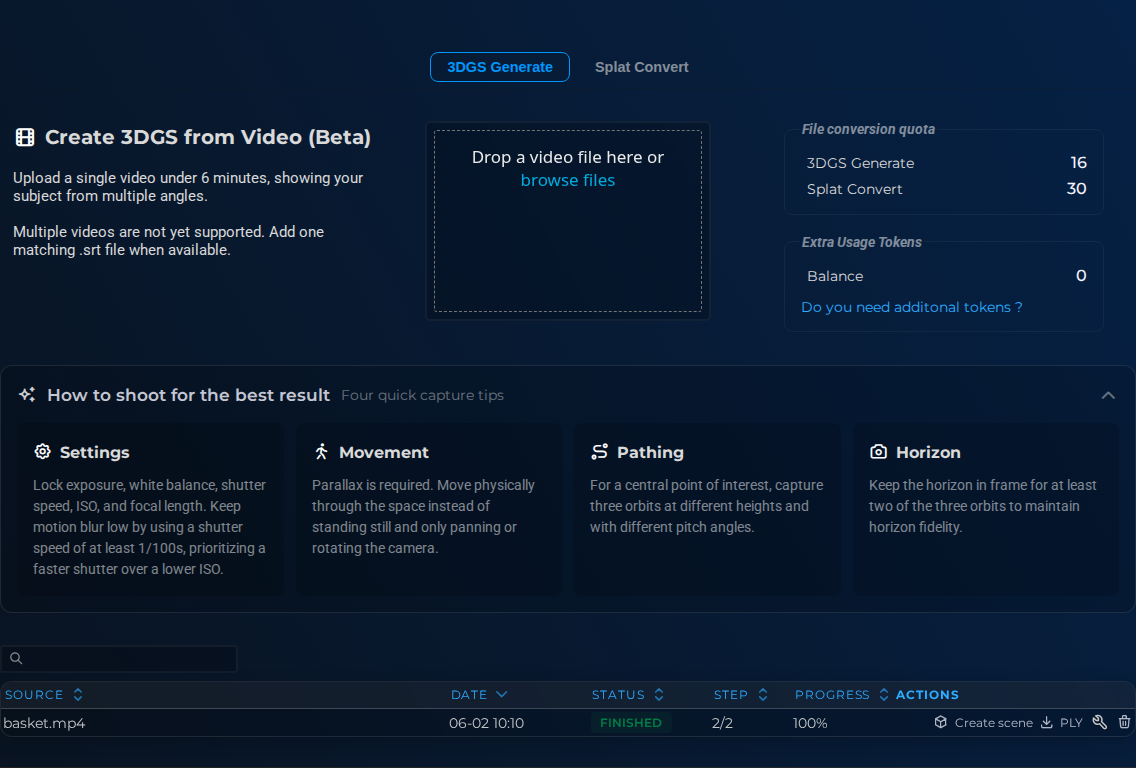Open the browse files link
Viewport: 1136px width, 768px height.
567,180
